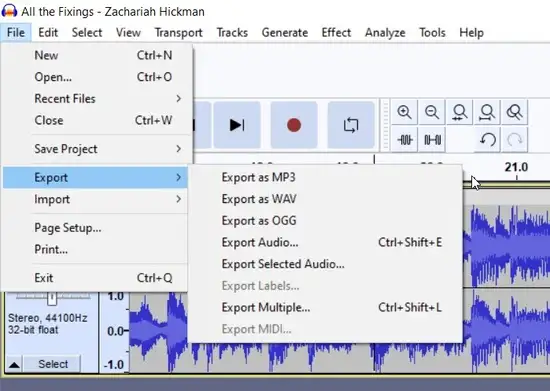The image size is (550, 391).
Task: Click the track pan slider handle
Action: tap(52, 298)
